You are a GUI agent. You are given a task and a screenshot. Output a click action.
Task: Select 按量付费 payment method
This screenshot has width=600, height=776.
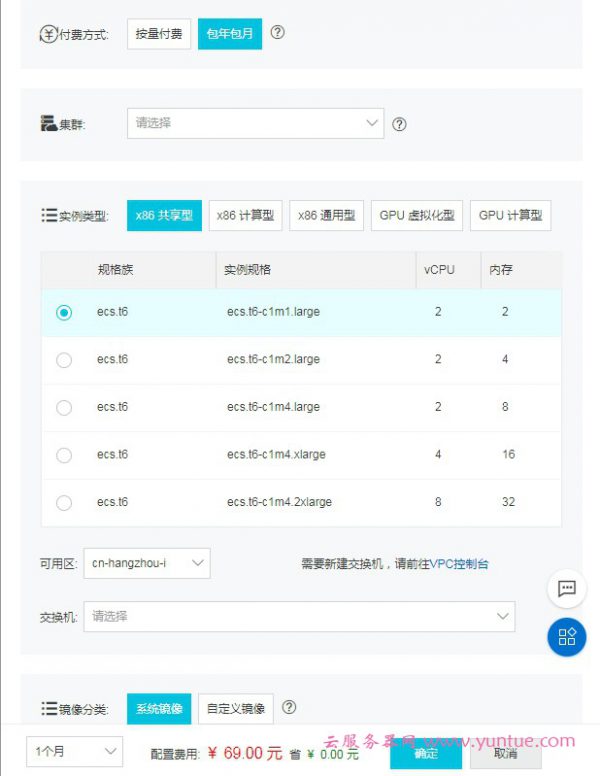(x=159, y=34)
